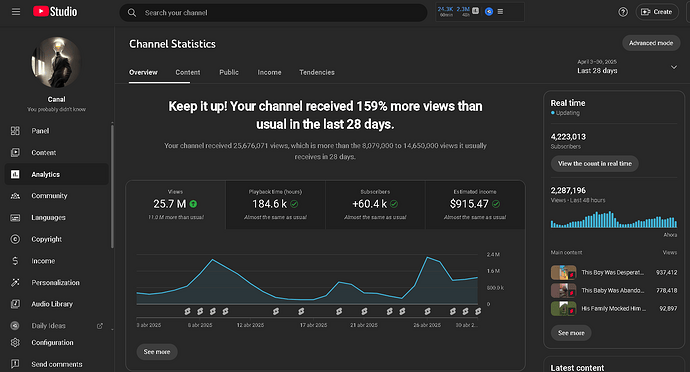Click the Advanced mode button
This screenshot has width=690, height=372.
point(651,43)
